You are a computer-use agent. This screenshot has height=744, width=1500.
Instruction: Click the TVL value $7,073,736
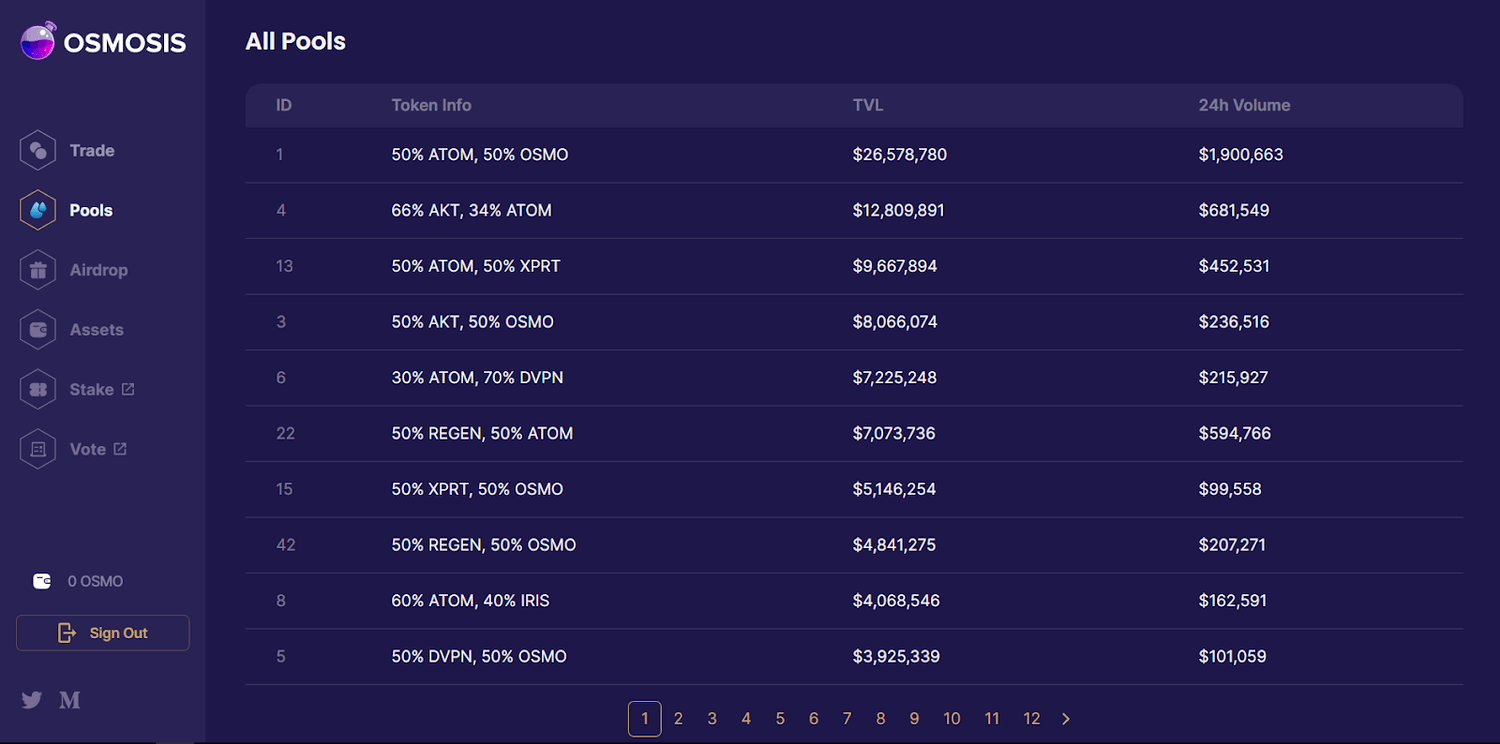point(895,434)
